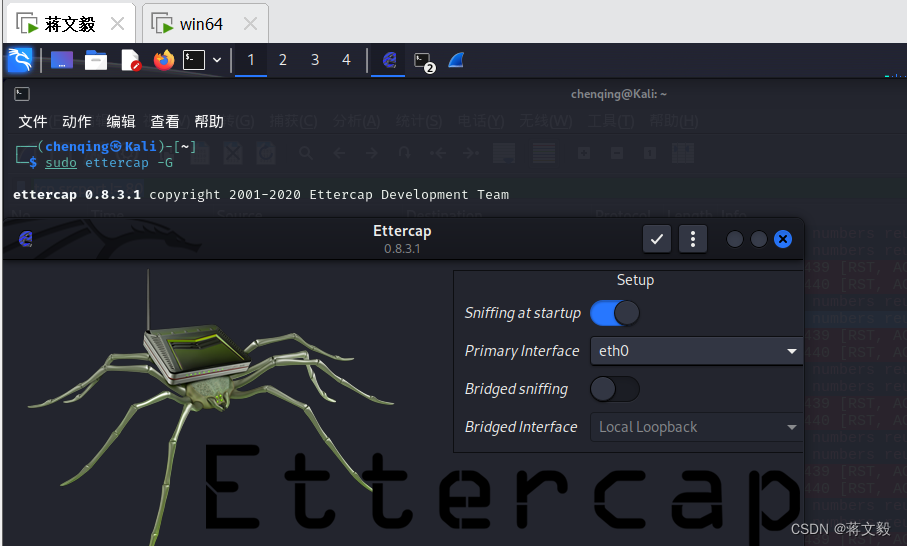Switch to workspace 4
Screen dimensions: 907x546
[x=346, y=60]
